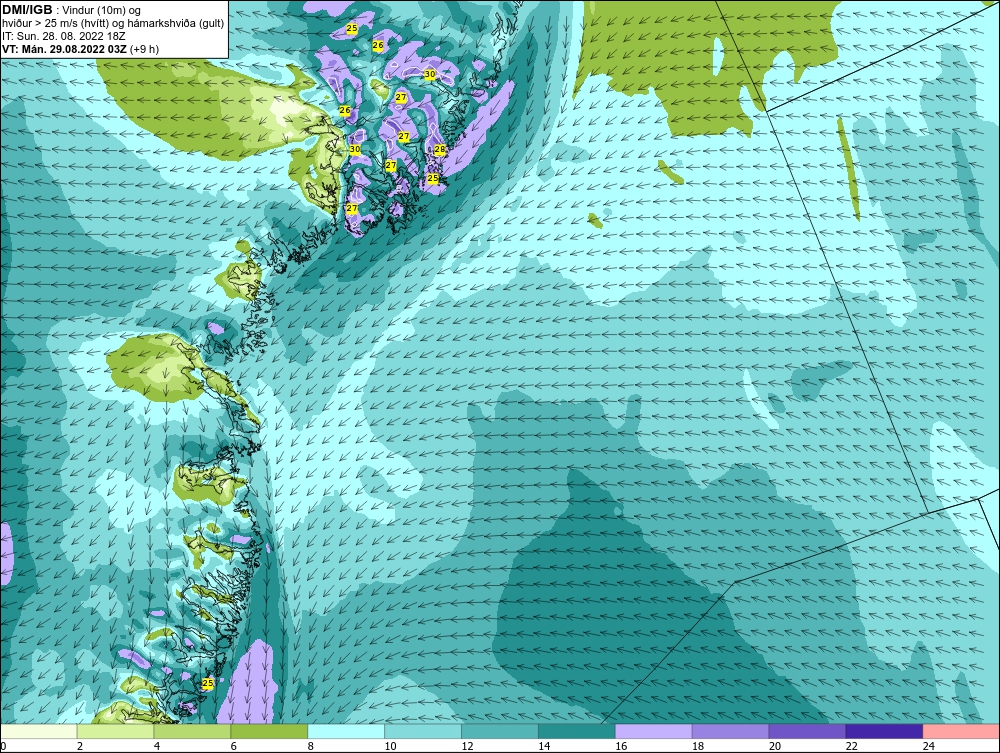Click legend scale value '12'
Viewport: 1000px width, 753px height.
pos(467,746)
